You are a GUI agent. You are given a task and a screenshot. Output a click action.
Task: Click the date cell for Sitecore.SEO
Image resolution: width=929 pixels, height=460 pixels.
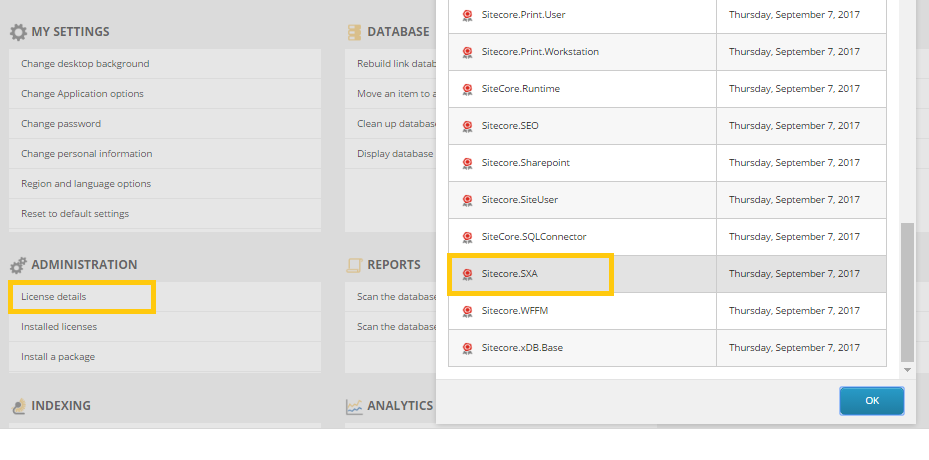(x=801, y=126)
